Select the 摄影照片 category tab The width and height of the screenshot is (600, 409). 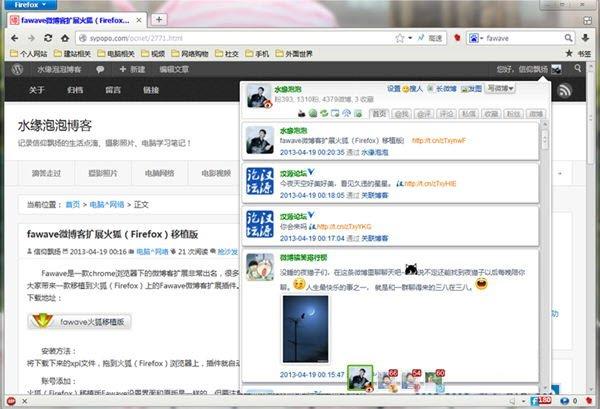click(x=103, y=173)
